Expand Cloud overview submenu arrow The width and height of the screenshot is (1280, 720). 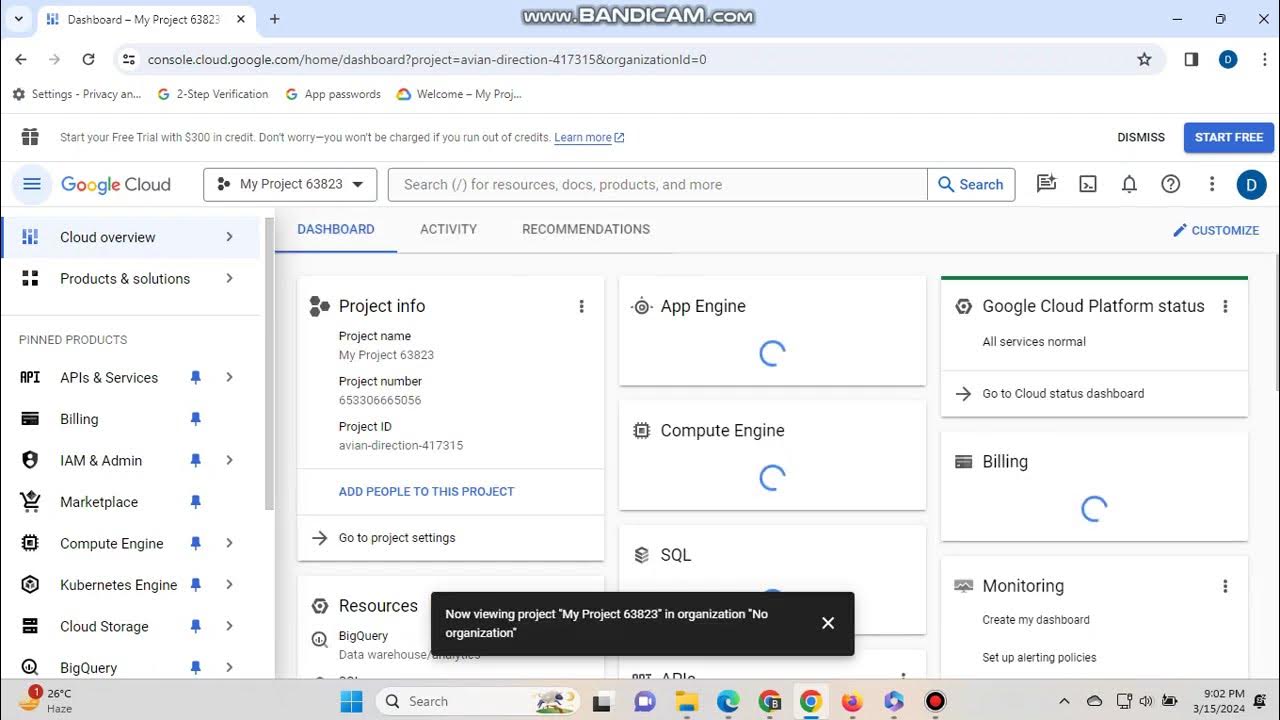pos(229,237)
